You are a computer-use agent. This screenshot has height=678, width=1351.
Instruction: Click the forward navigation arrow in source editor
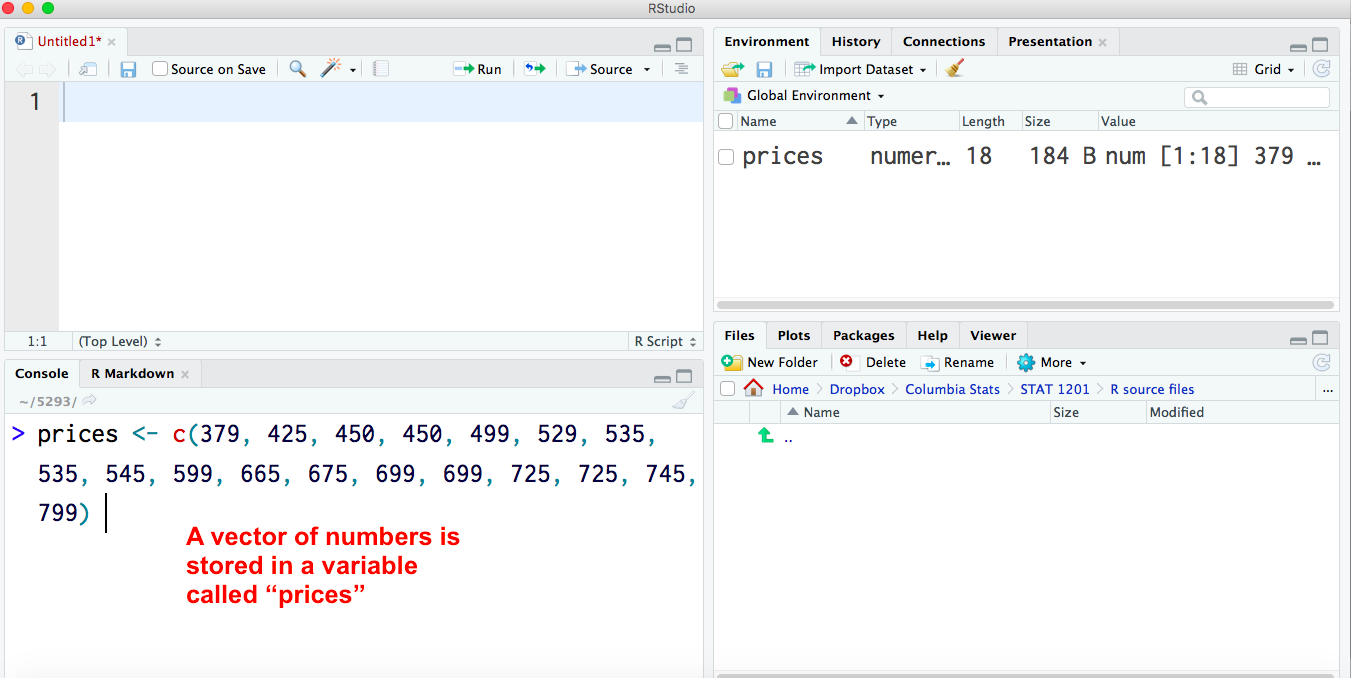click(47, 69)
